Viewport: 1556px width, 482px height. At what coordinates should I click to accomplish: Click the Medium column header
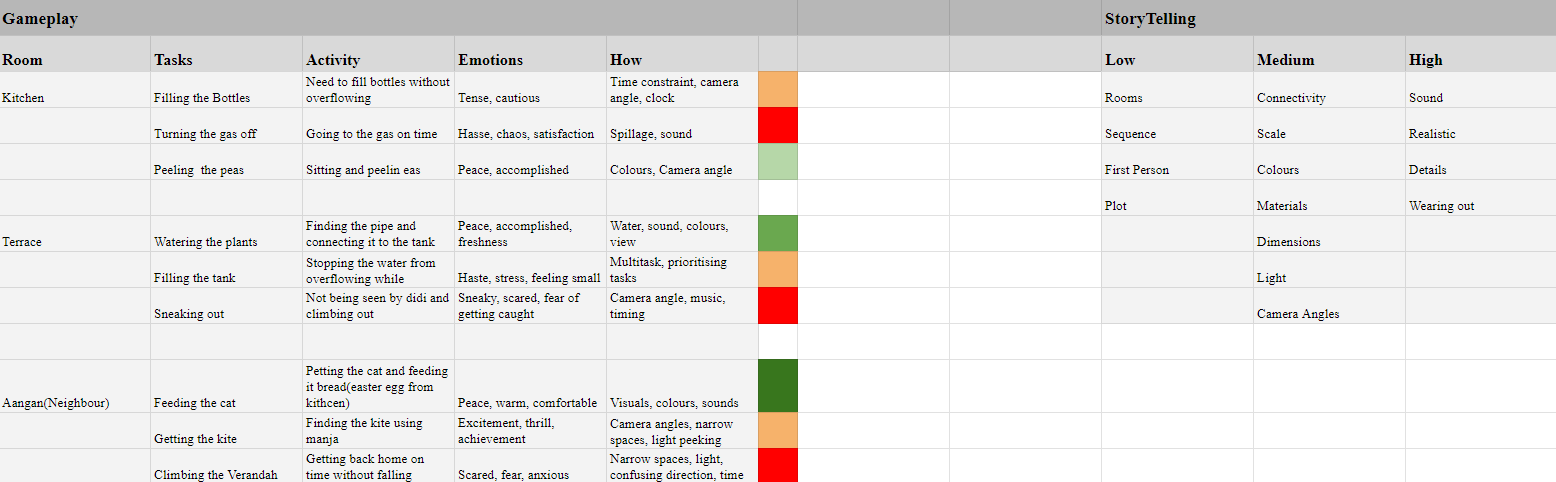(1285, 60)
